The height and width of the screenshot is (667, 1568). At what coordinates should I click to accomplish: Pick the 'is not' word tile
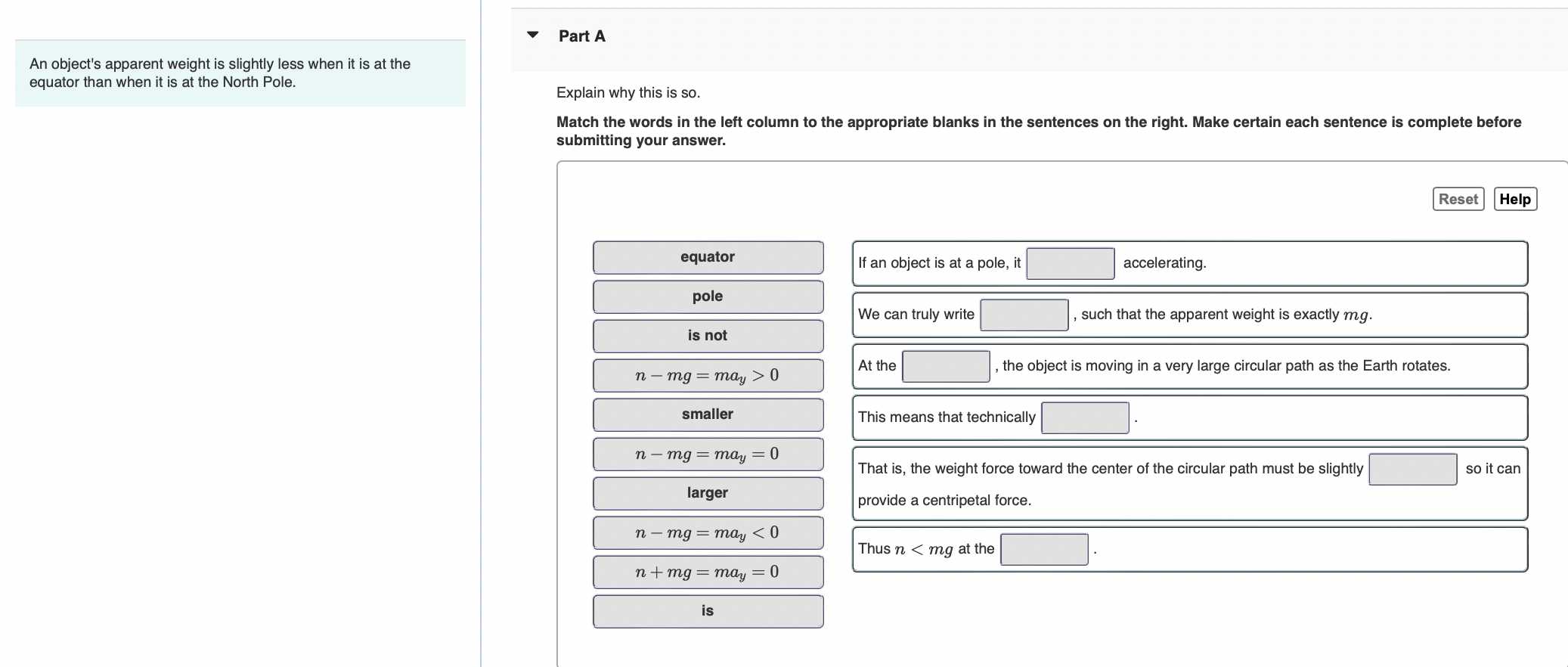click(x=708, y=336)
